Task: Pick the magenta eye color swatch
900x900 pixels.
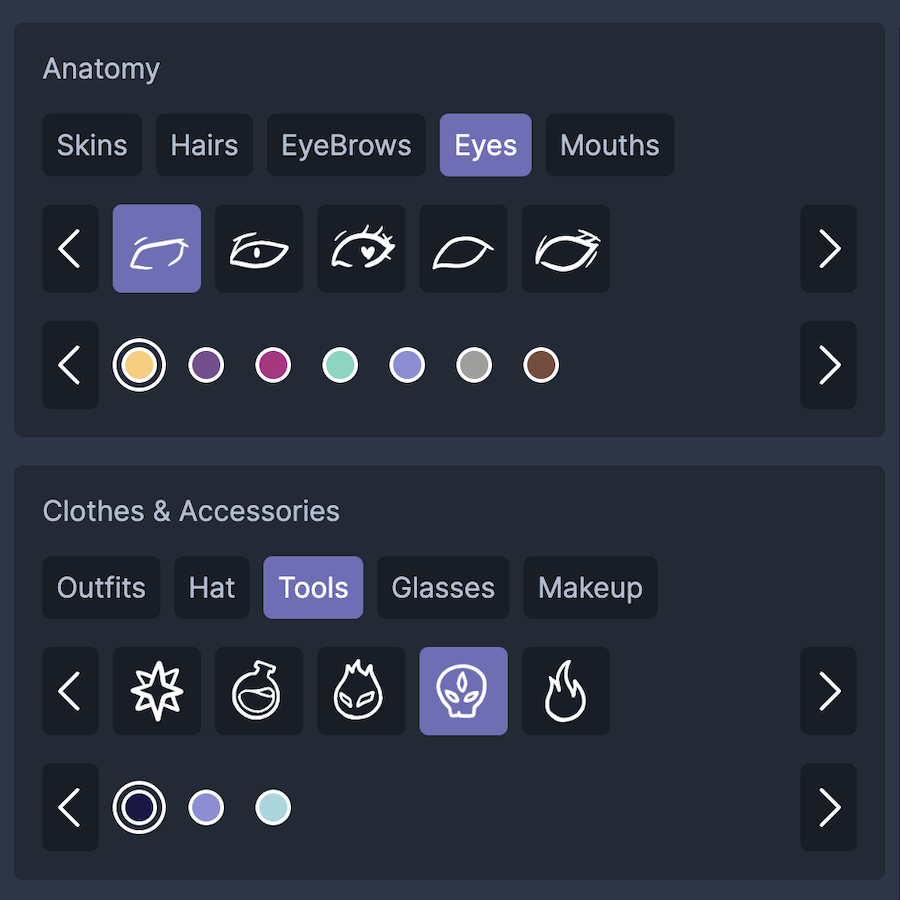Action: click(273, 365)
